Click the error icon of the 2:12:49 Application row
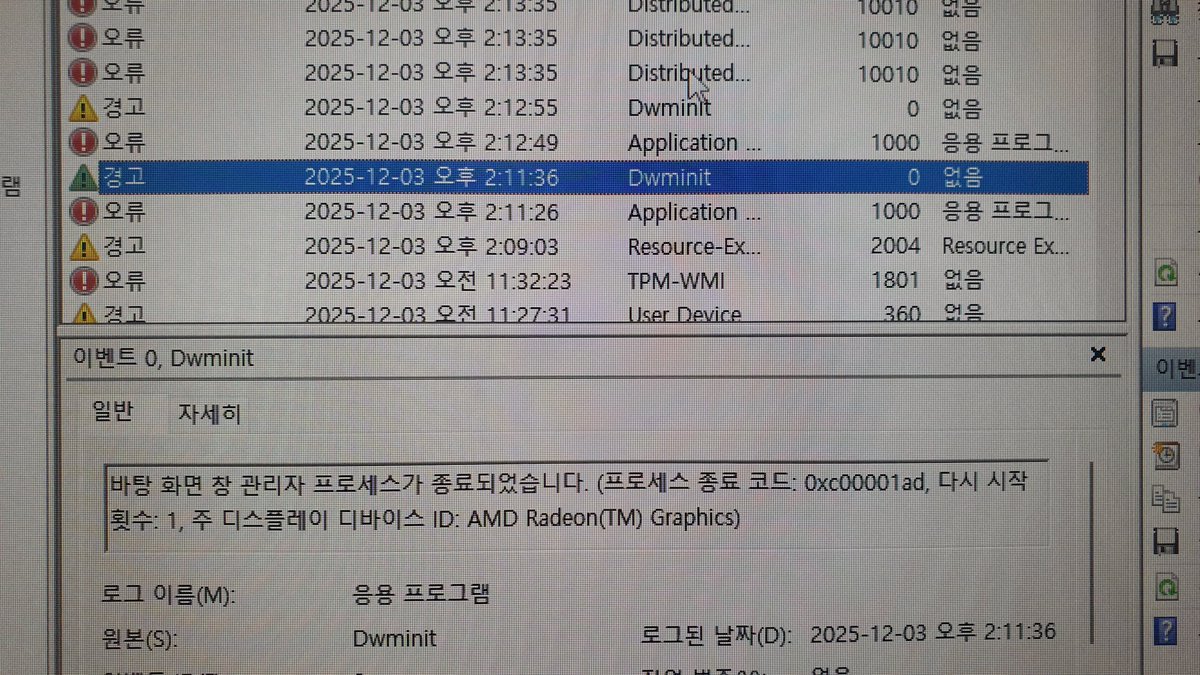 click(84, 143)
